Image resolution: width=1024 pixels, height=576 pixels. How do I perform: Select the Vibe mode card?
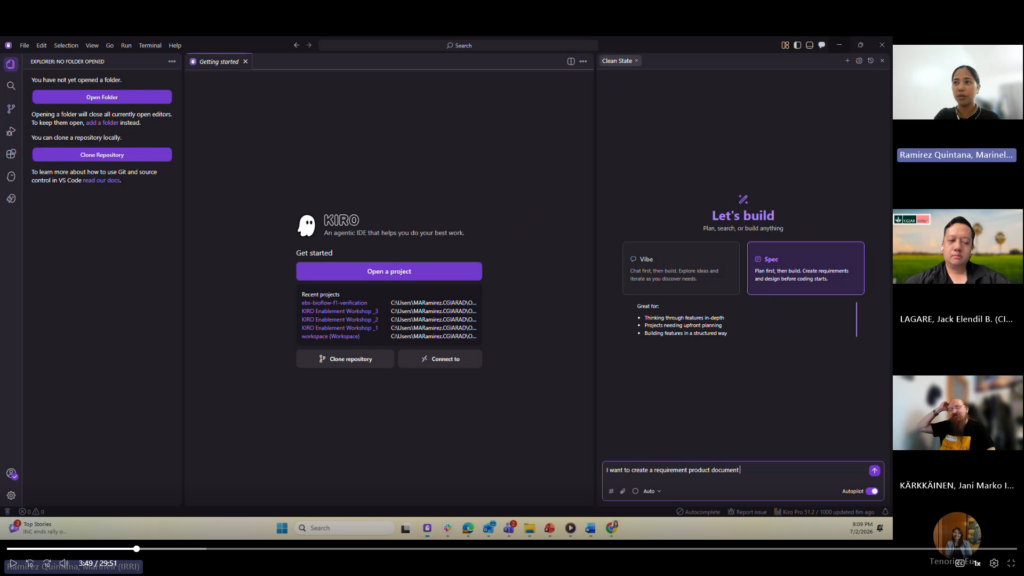click(x=680, y=268)
